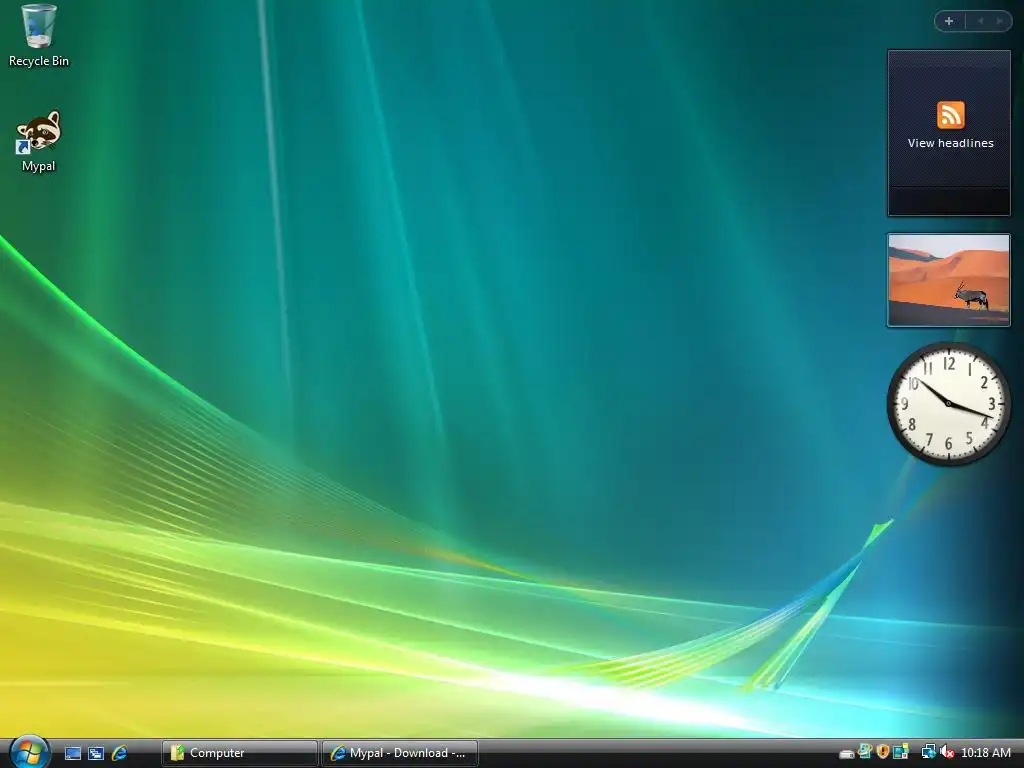Switch to the Mypal - Download taskbar window

click(x=400, y=753)
